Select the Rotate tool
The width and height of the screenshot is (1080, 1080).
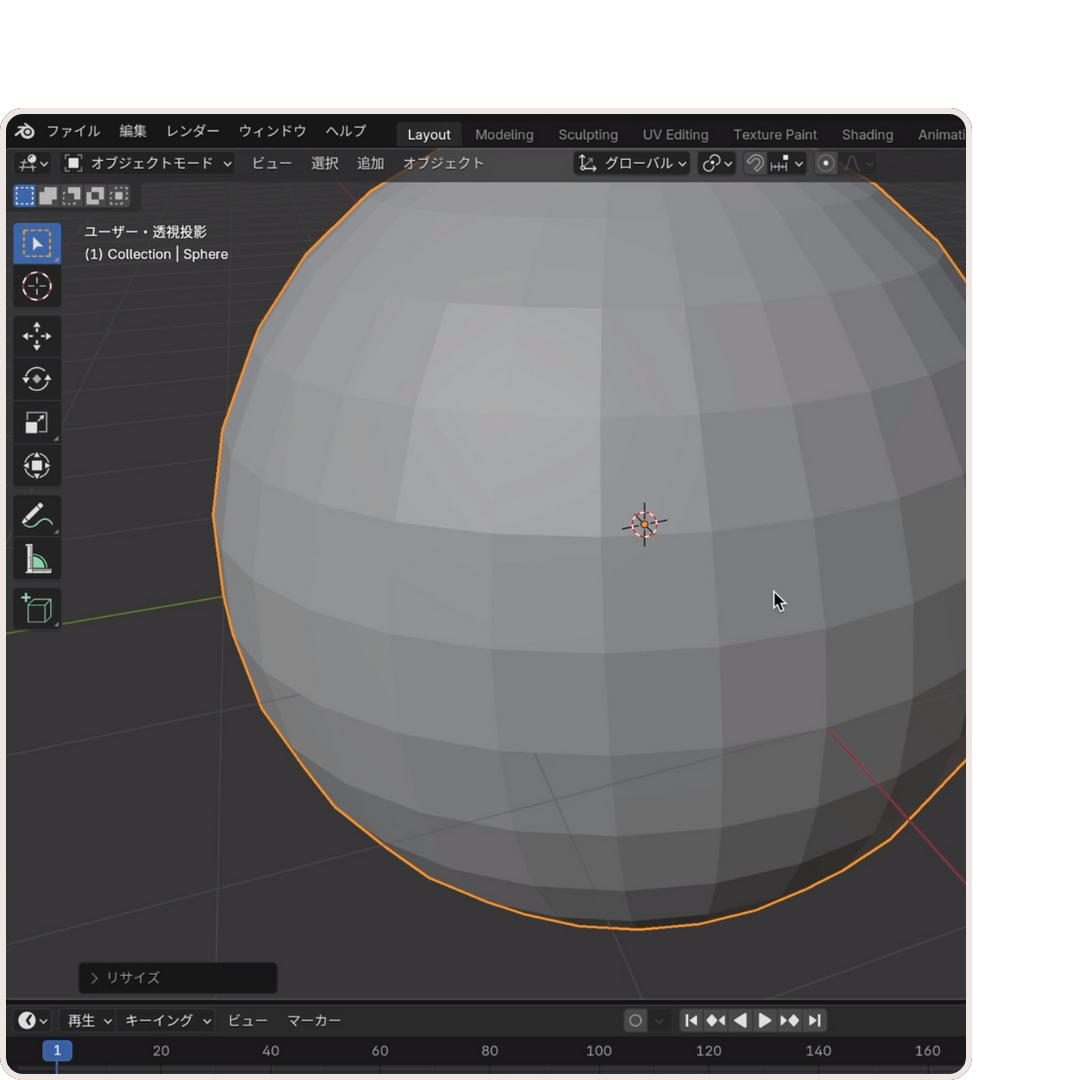point(37,379)
